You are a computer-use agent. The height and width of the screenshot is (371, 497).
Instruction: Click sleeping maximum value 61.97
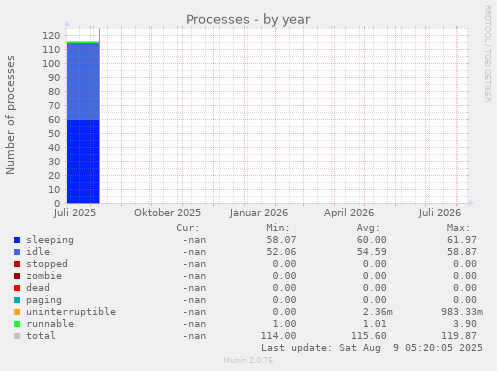pyautogui.click(x=462, y=240)
